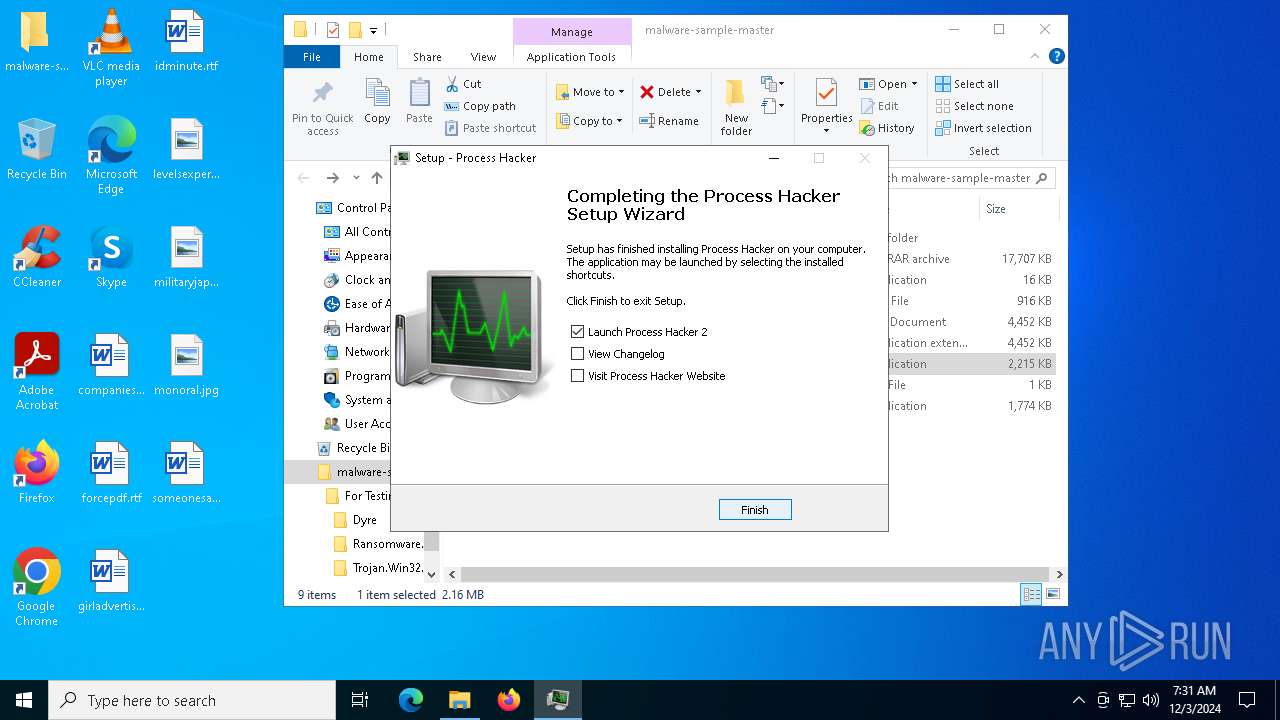1280x720 pixels.
Task: Check the View Changelog option
Action: [577, 353]
